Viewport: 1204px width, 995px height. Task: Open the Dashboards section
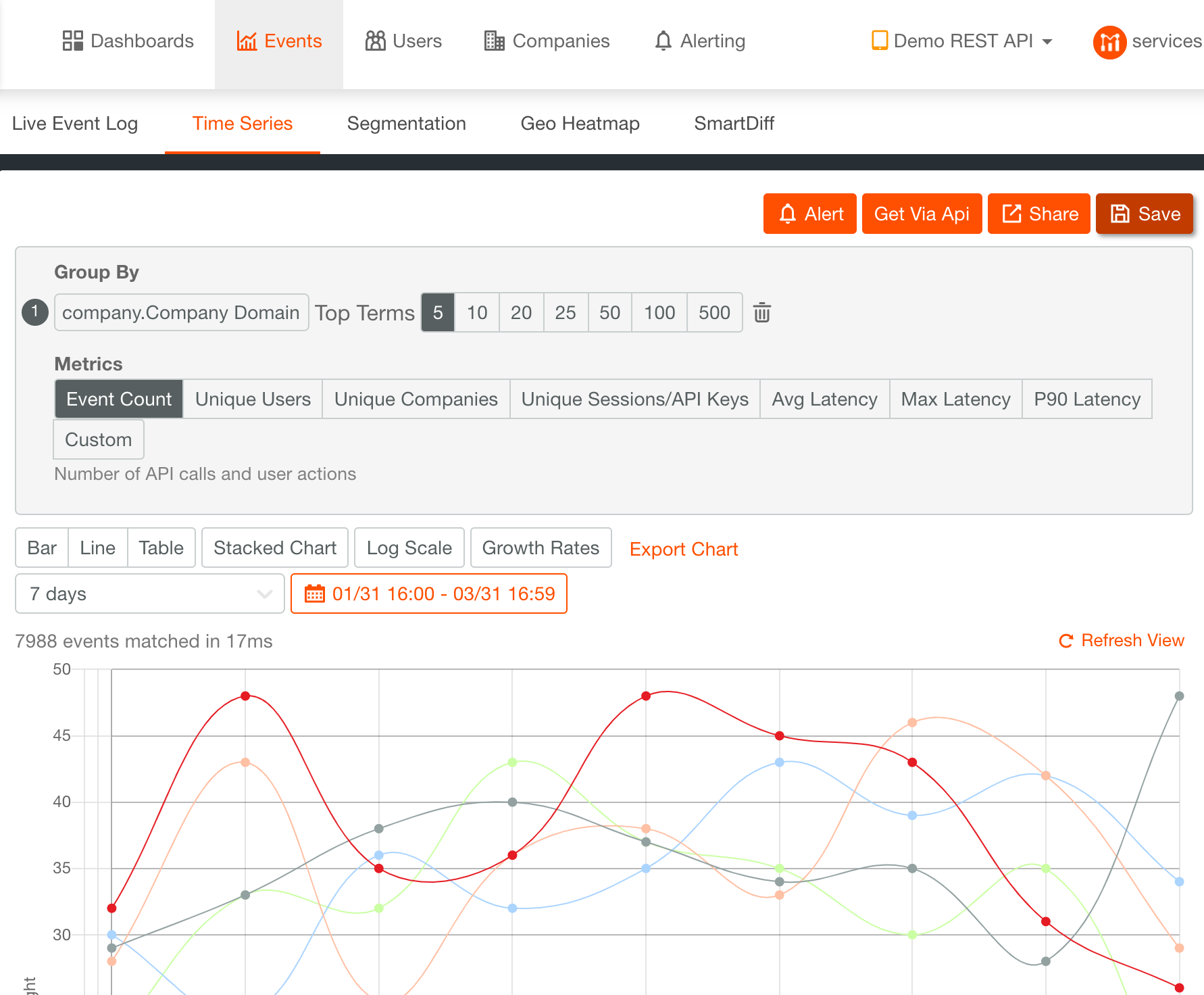[128, 41]
